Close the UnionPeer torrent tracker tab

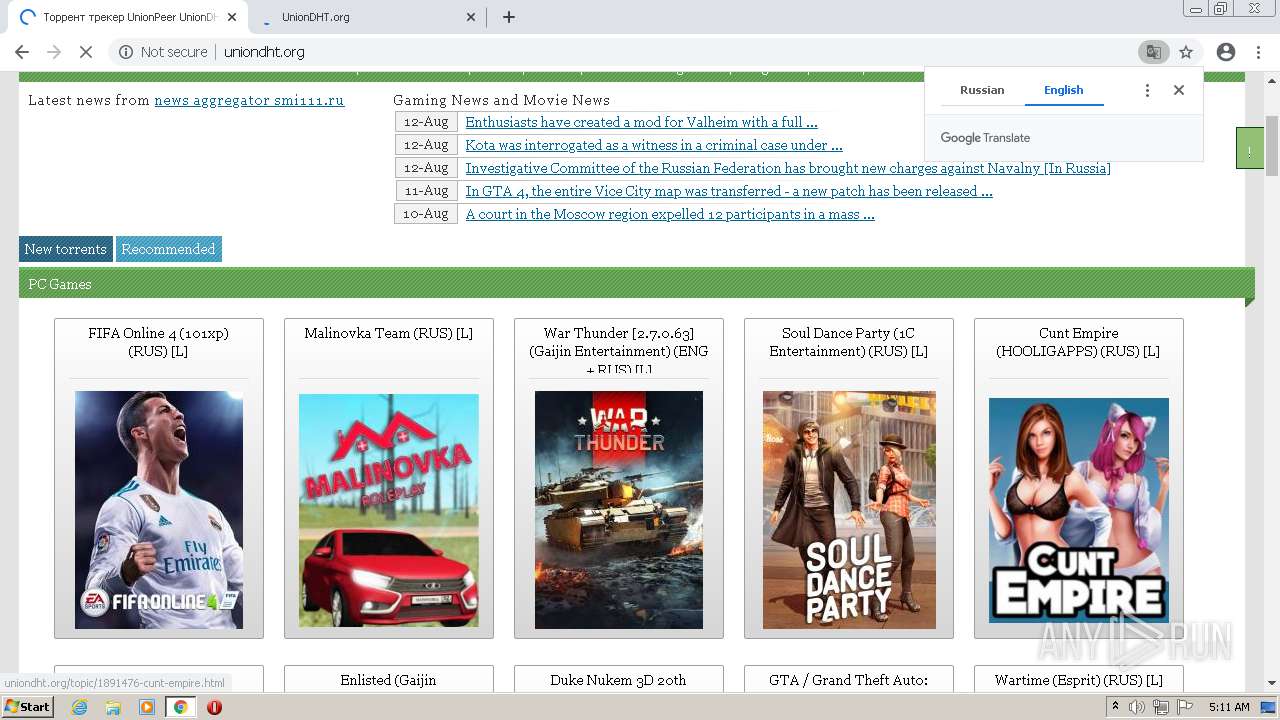tap(232, 17)
